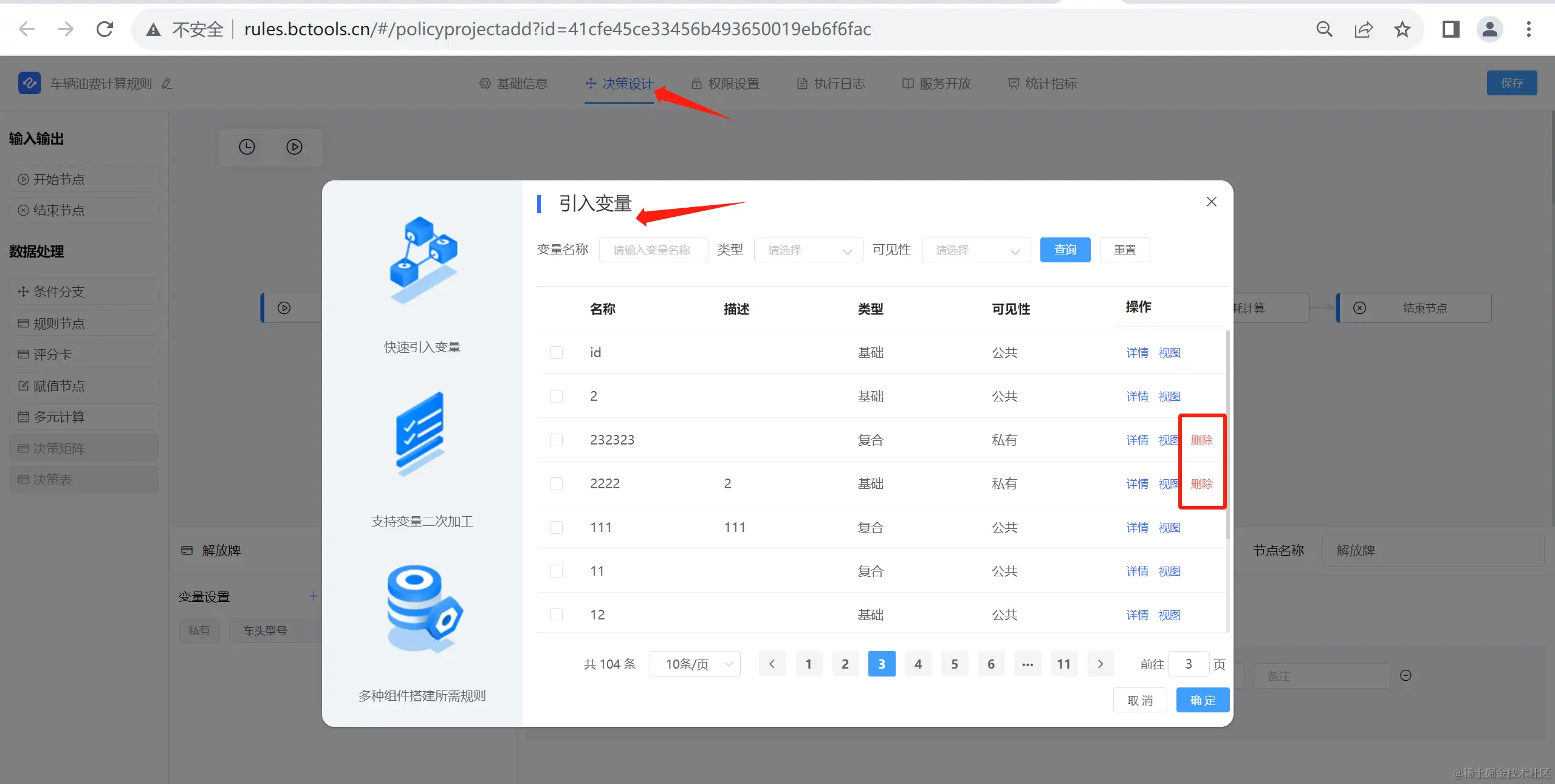The image size is (1555, 784).
Task: Tick the checkbox for variable 111
Action: 556,528
